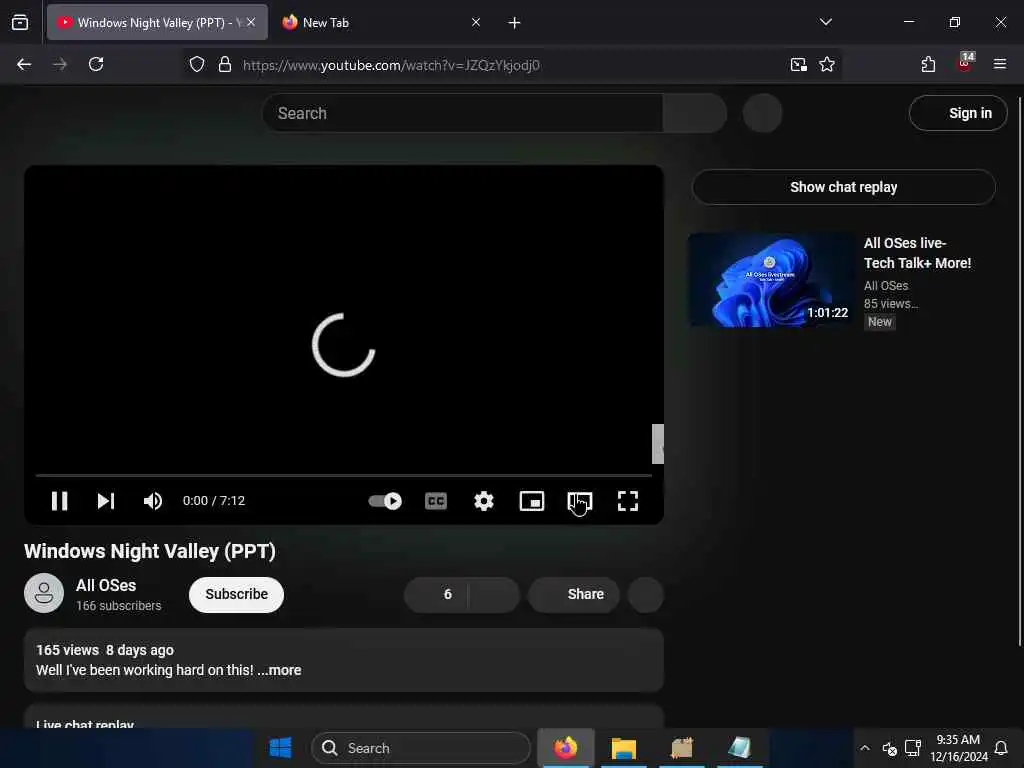The height and width of the screenshot is (768, 1024).
Task: Toggle the autoplay switch
Action: click(x=385, y=501)
